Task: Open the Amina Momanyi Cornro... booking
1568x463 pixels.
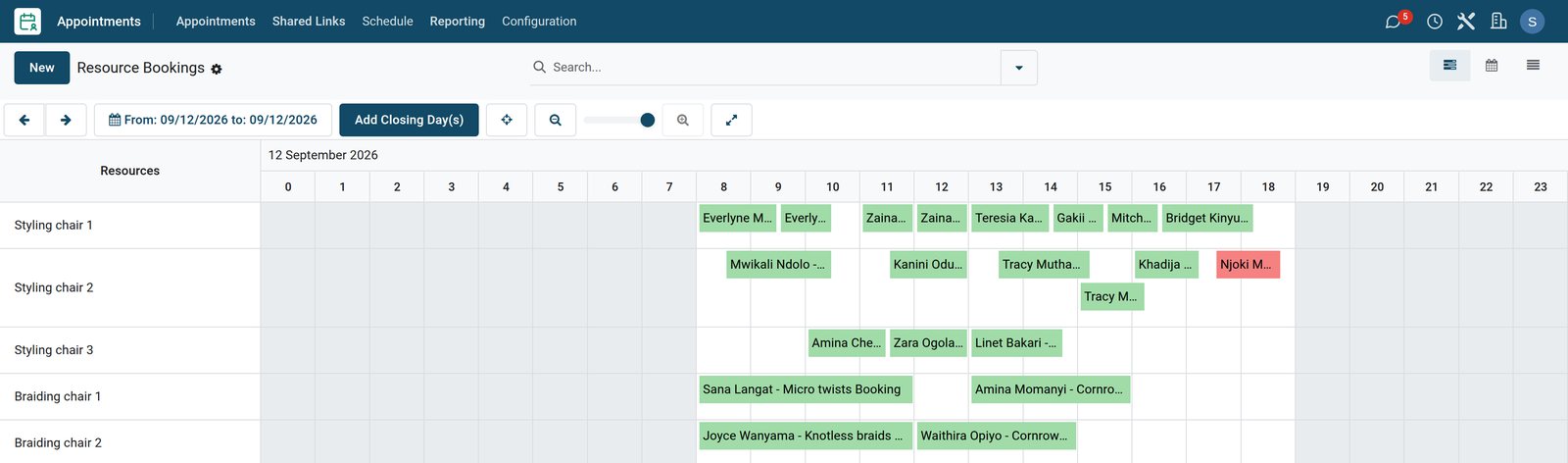Action: (x=1051, y=389)
